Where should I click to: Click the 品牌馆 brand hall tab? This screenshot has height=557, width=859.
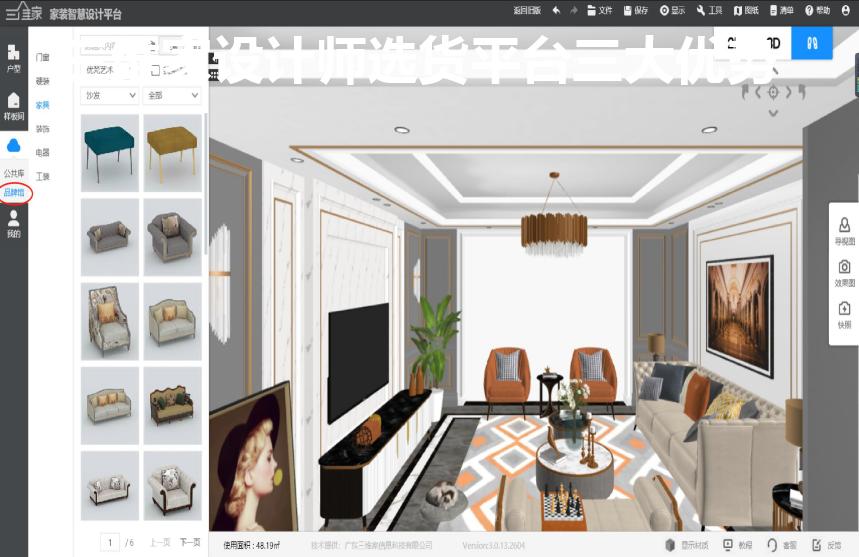pos(14,192)
